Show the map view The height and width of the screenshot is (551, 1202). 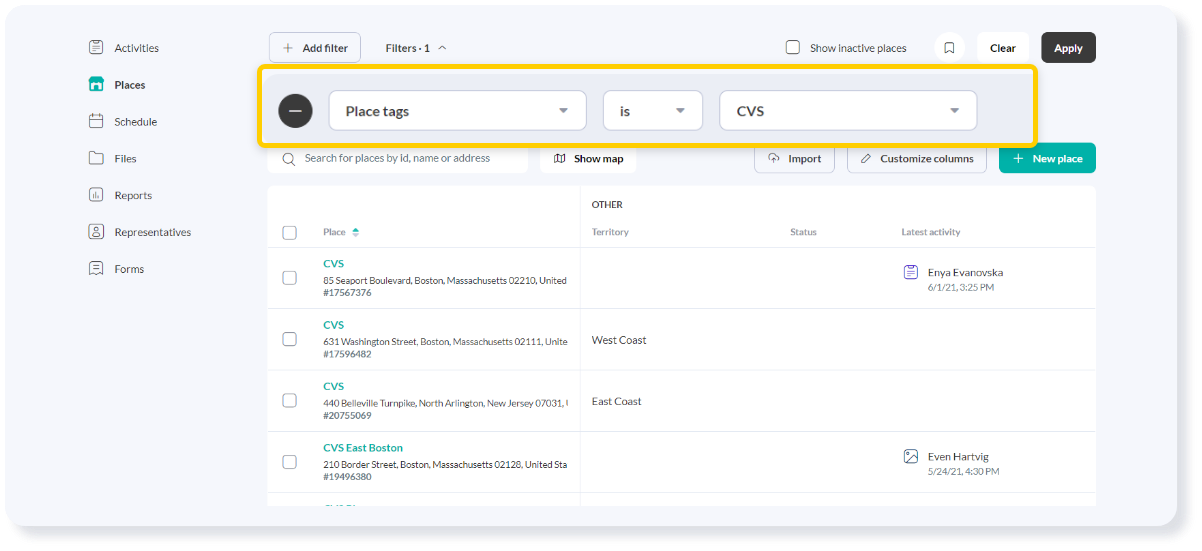tap(588, 158)
